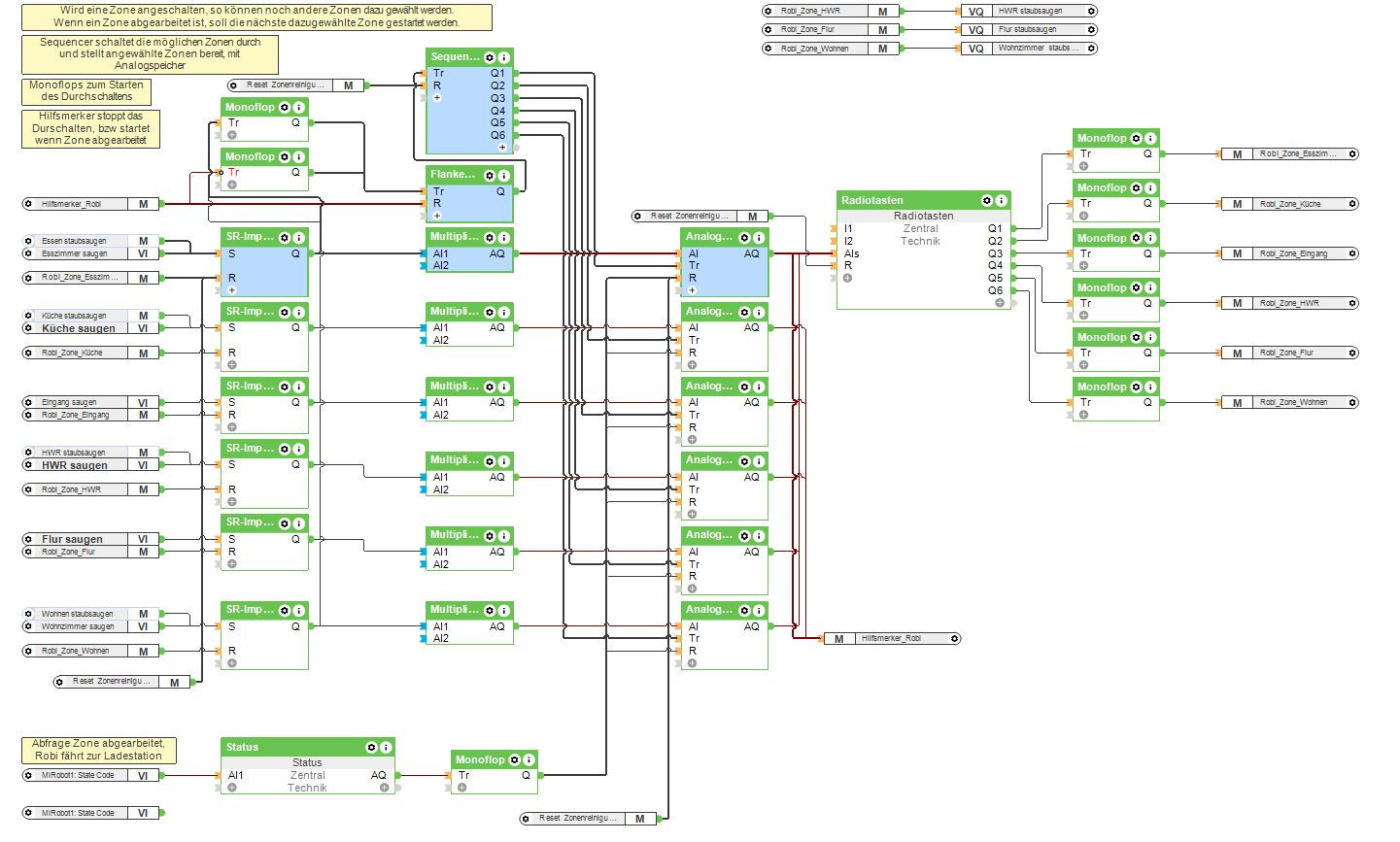Add input on SR-Imp block with Esszimmer saugen
1400x842 pixels.
click(232, 290)
